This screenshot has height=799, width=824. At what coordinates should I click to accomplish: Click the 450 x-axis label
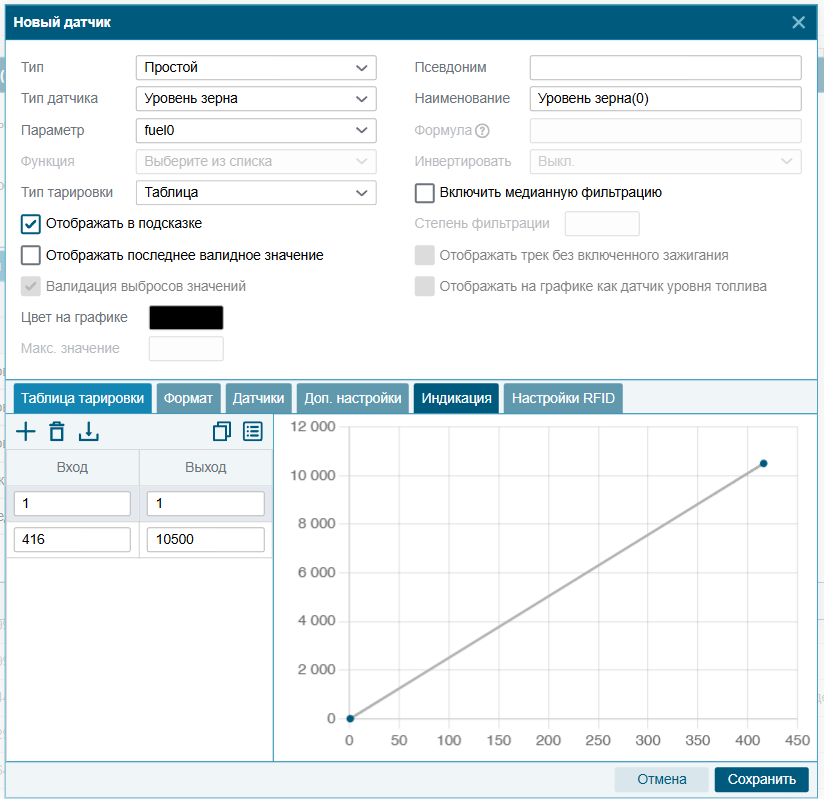pyautogui.click(x=797, y=740)
